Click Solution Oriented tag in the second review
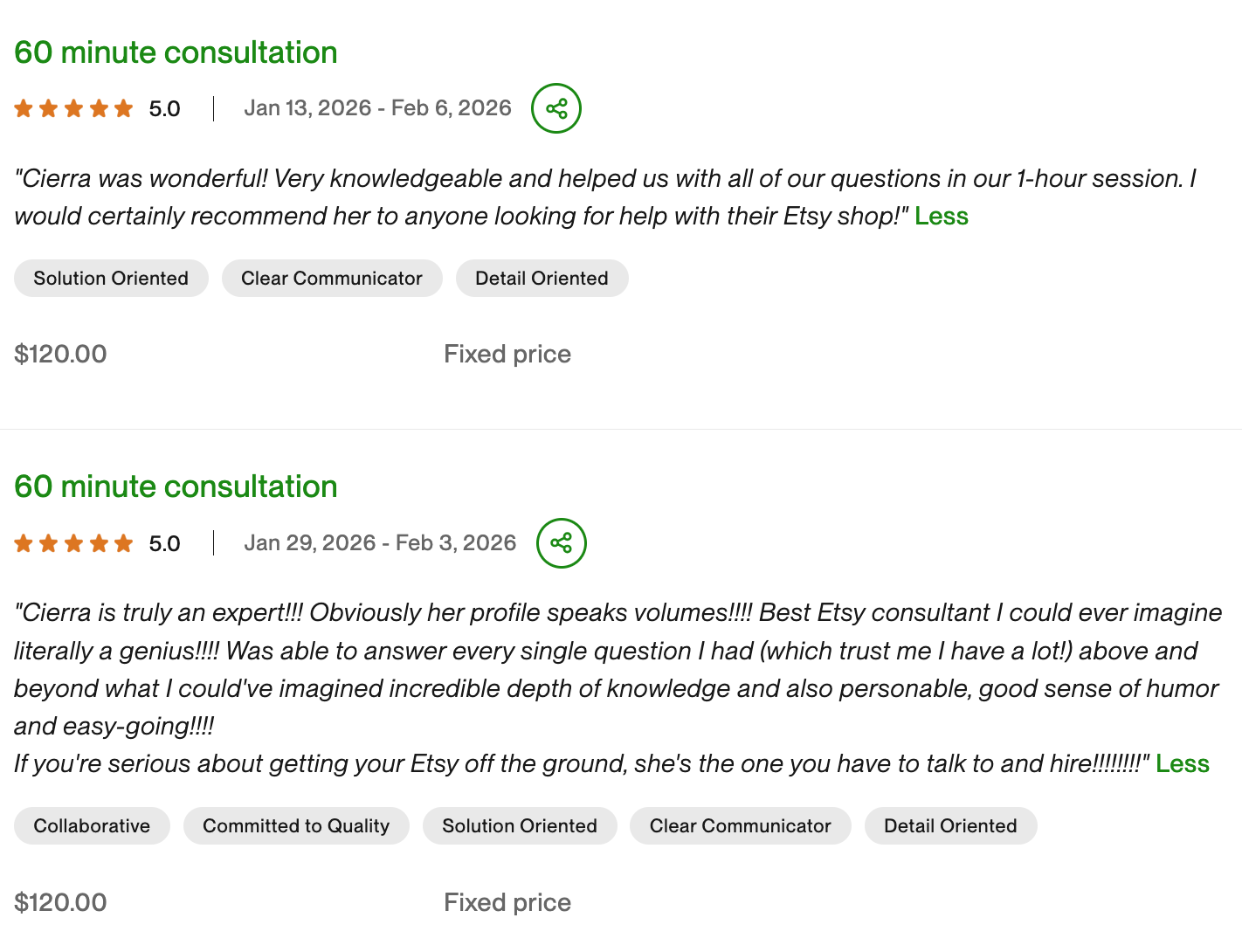 (520, 826)
